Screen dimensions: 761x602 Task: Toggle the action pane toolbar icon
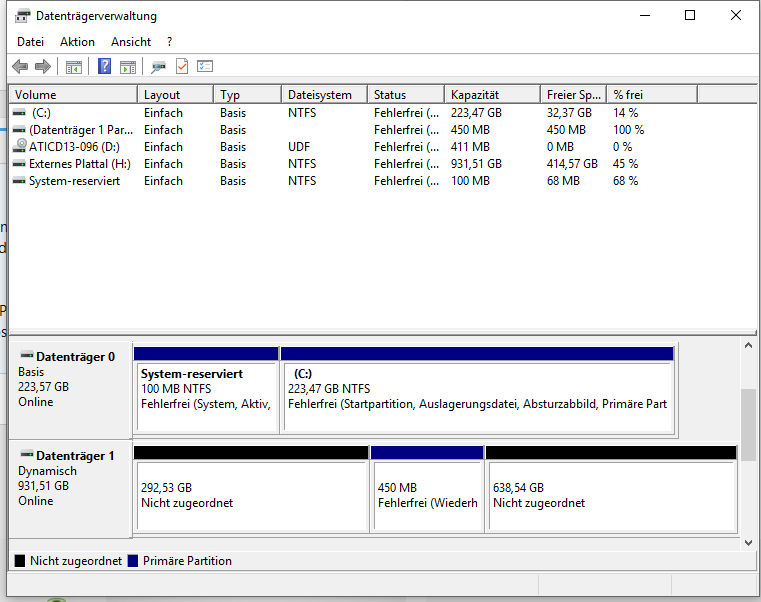[128, 67]
